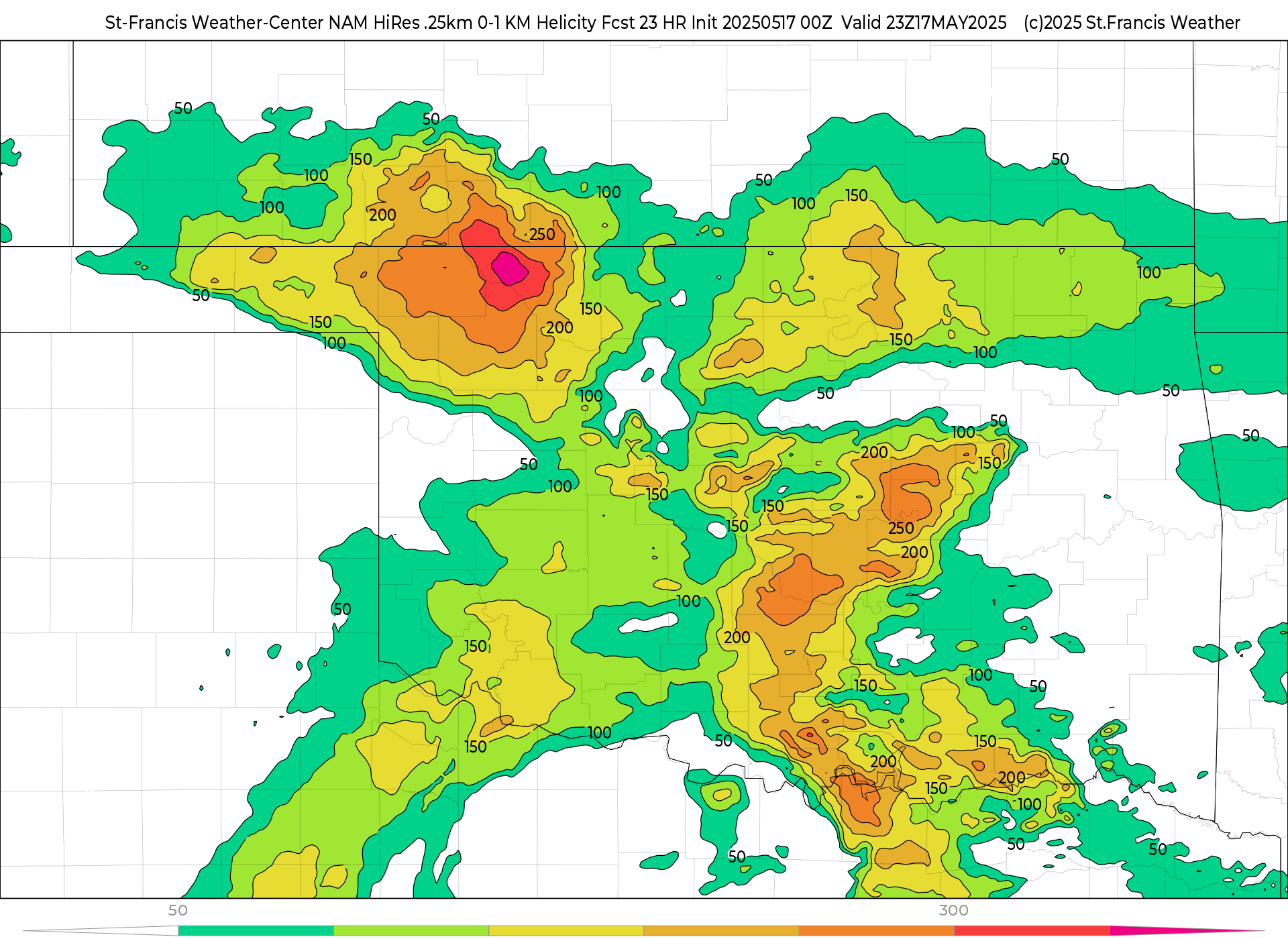Click the yellow colorbar segment
Viewport: 1288px width, 939px height.
[x=566, y=931]
